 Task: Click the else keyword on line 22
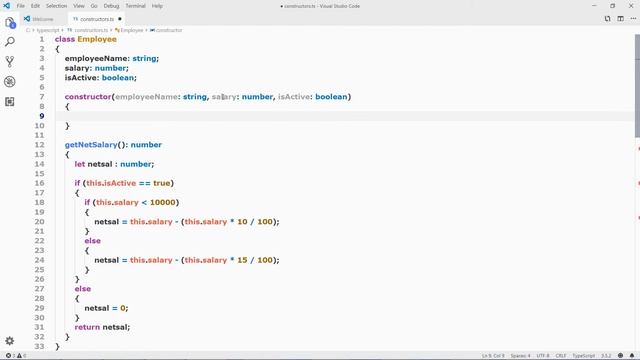coord(93,241)
